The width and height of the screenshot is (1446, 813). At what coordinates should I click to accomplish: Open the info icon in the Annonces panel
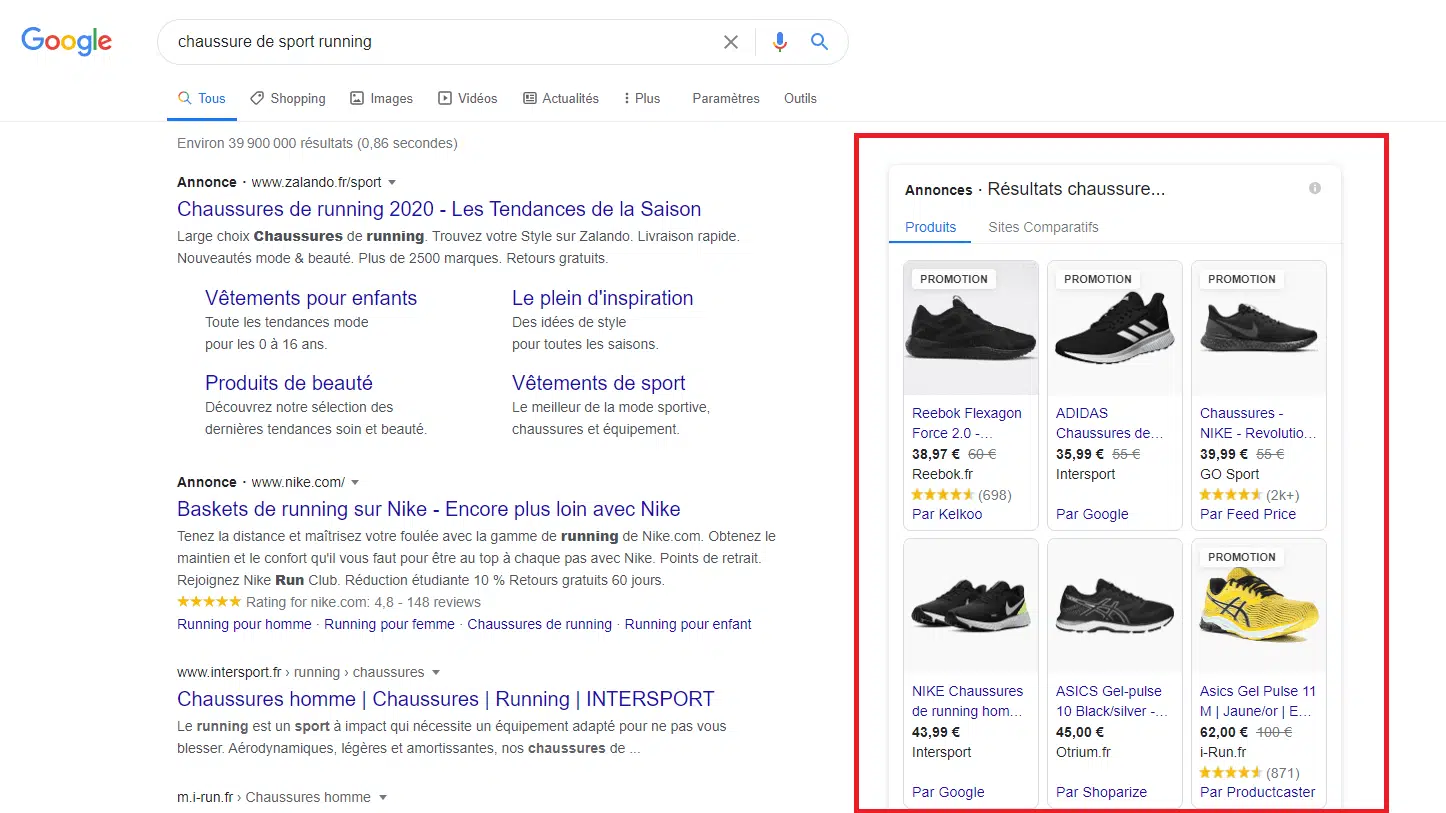tap(1315, 188)
